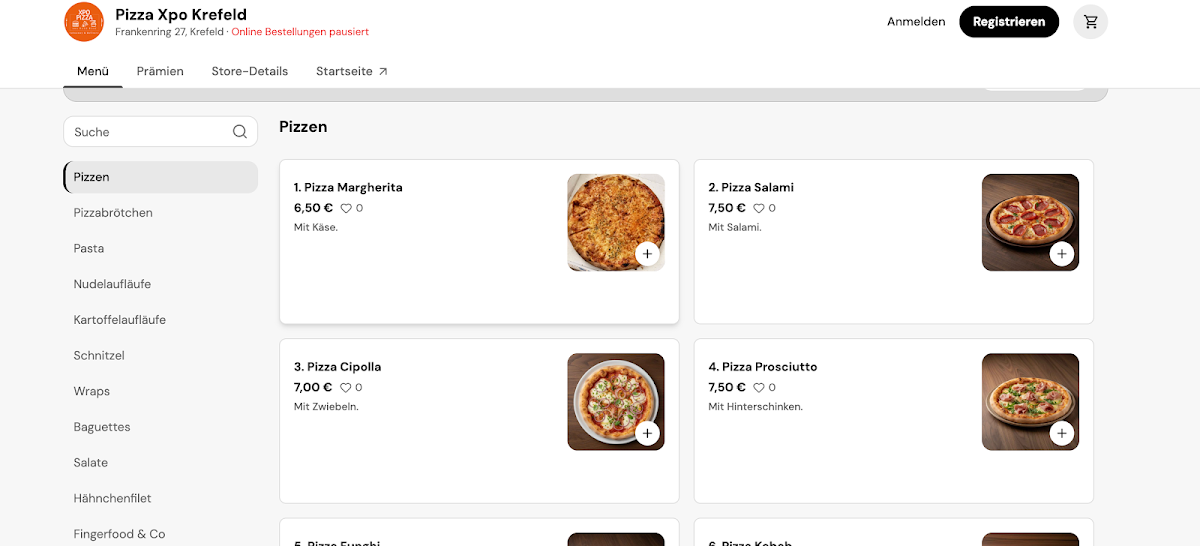This screenshot has width=1200, height=546.
Task: Open the Store-Details tab
Action: click(x=250, y=71)
